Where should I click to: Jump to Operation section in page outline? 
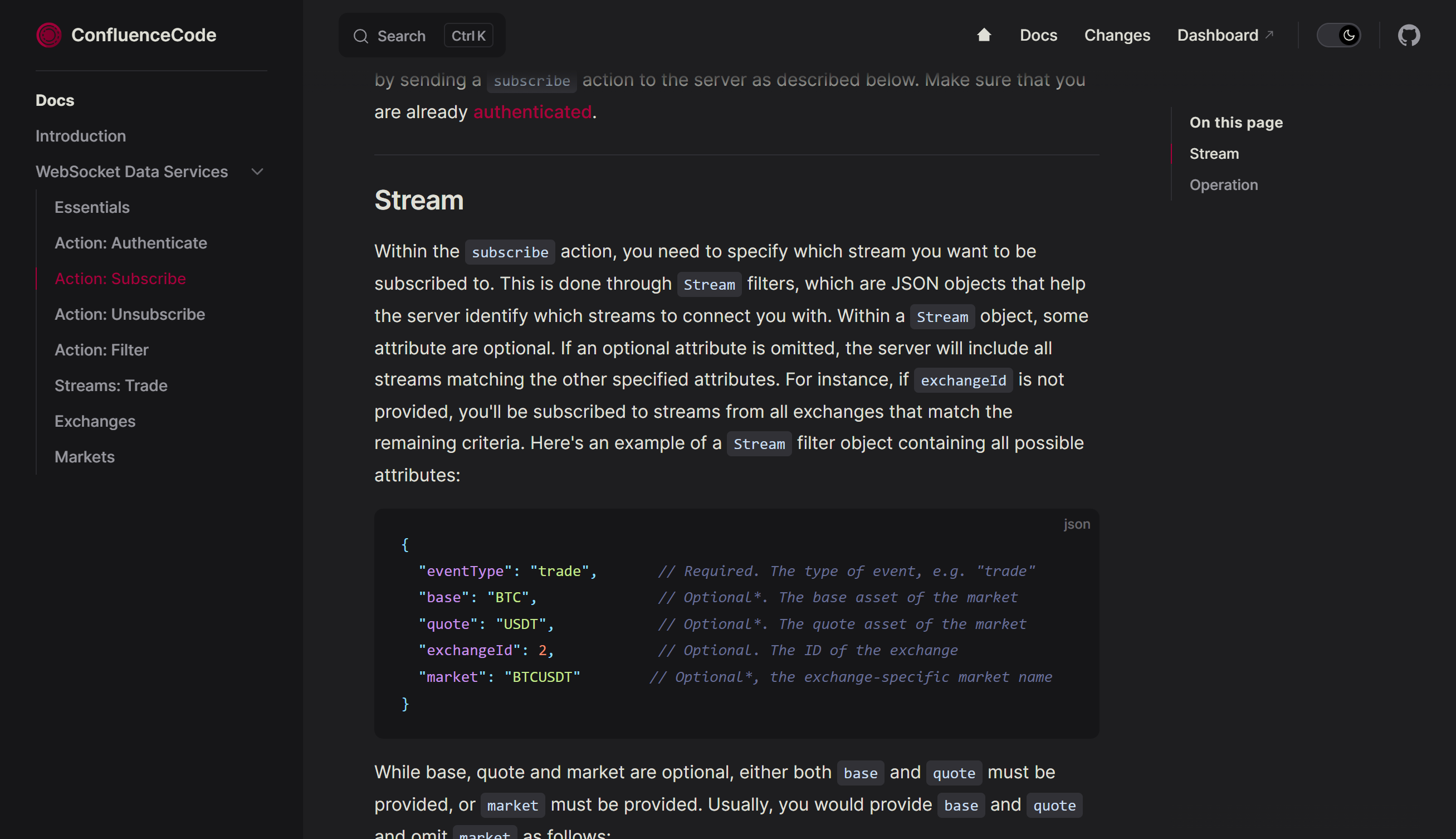1223,185
